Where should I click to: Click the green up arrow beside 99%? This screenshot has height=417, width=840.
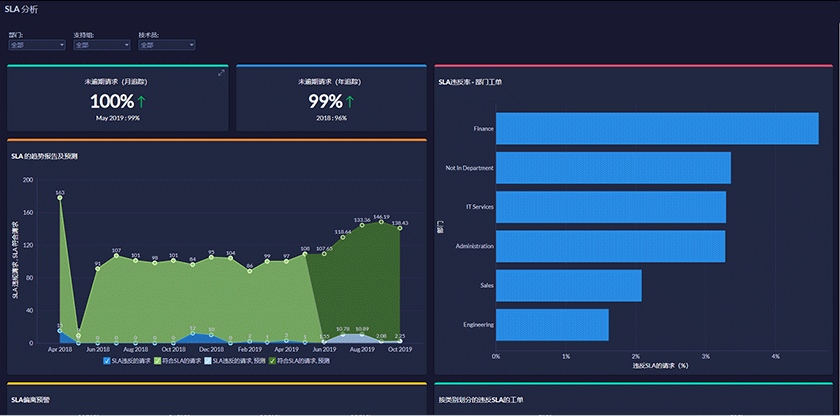coord(349,102)
